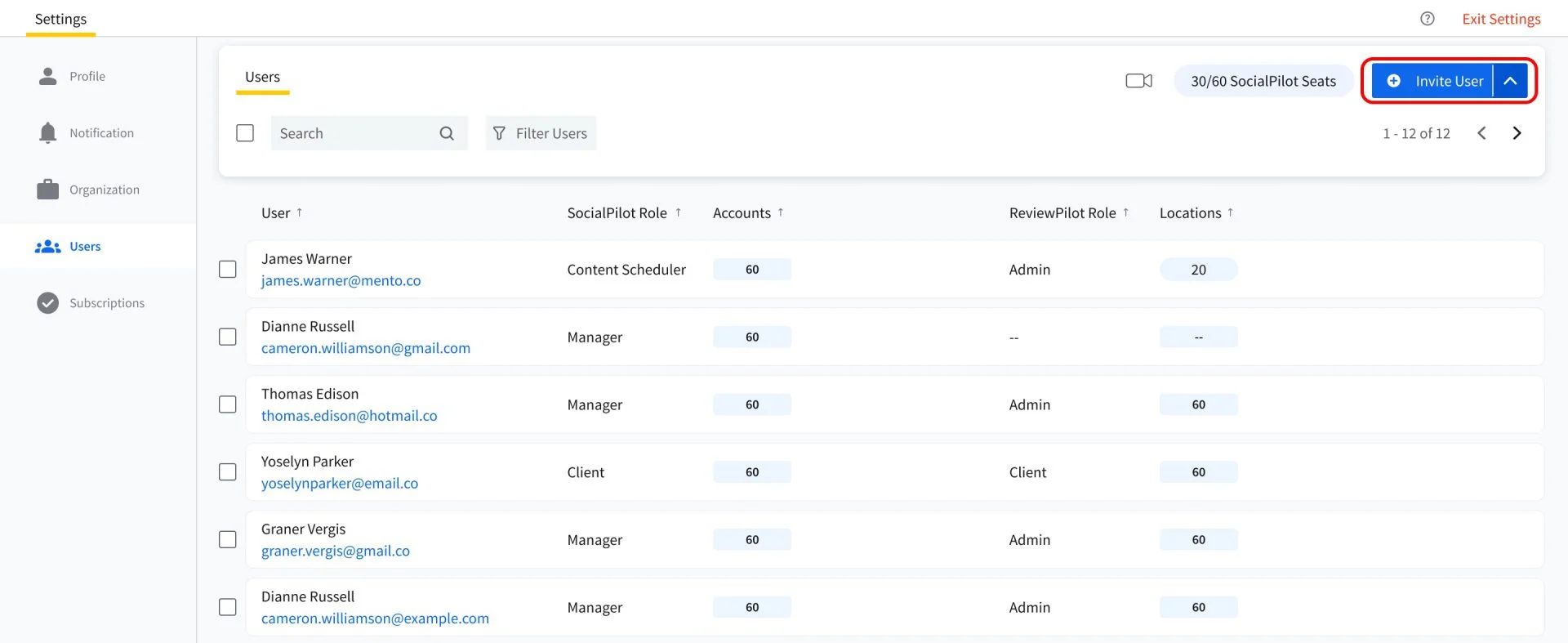Expand the Invite User dropdown arrow
1568x643 pixels.
1510,81
